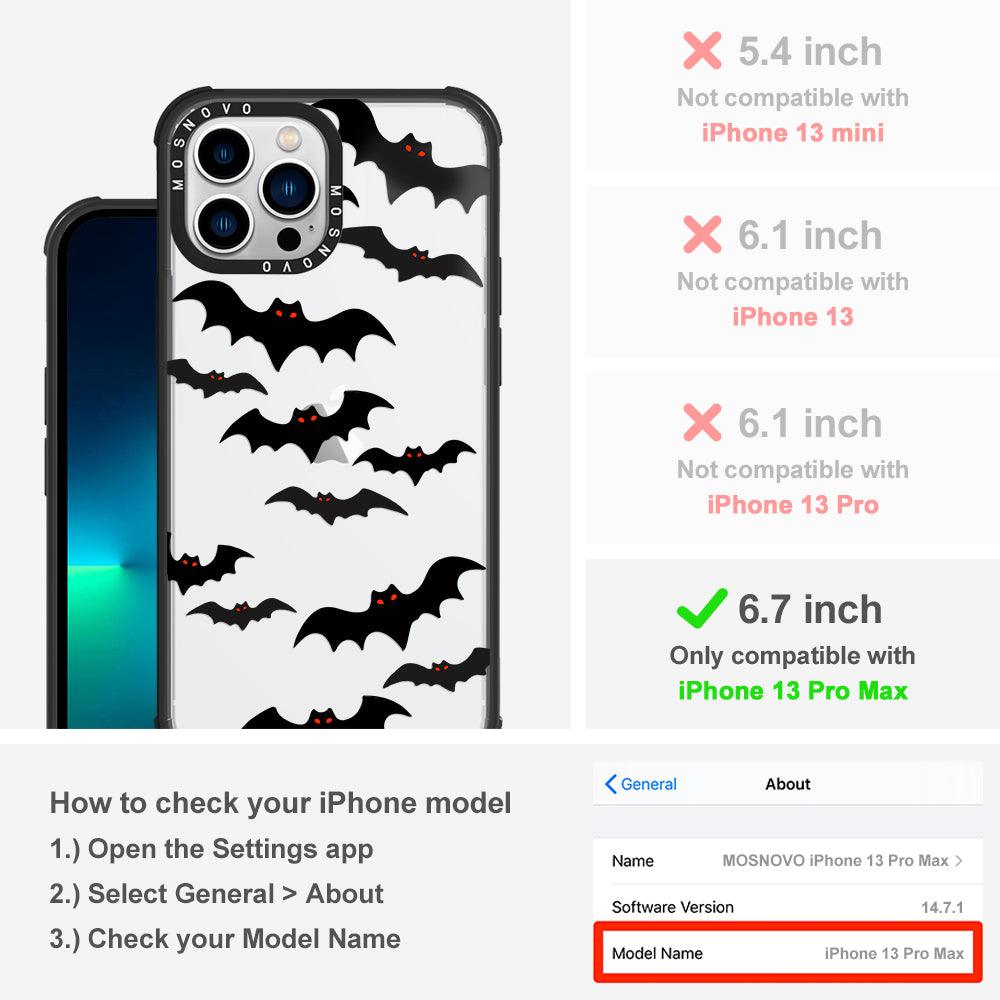Click the iPhone 13 Pro Max green text

[x=793, y=691]
